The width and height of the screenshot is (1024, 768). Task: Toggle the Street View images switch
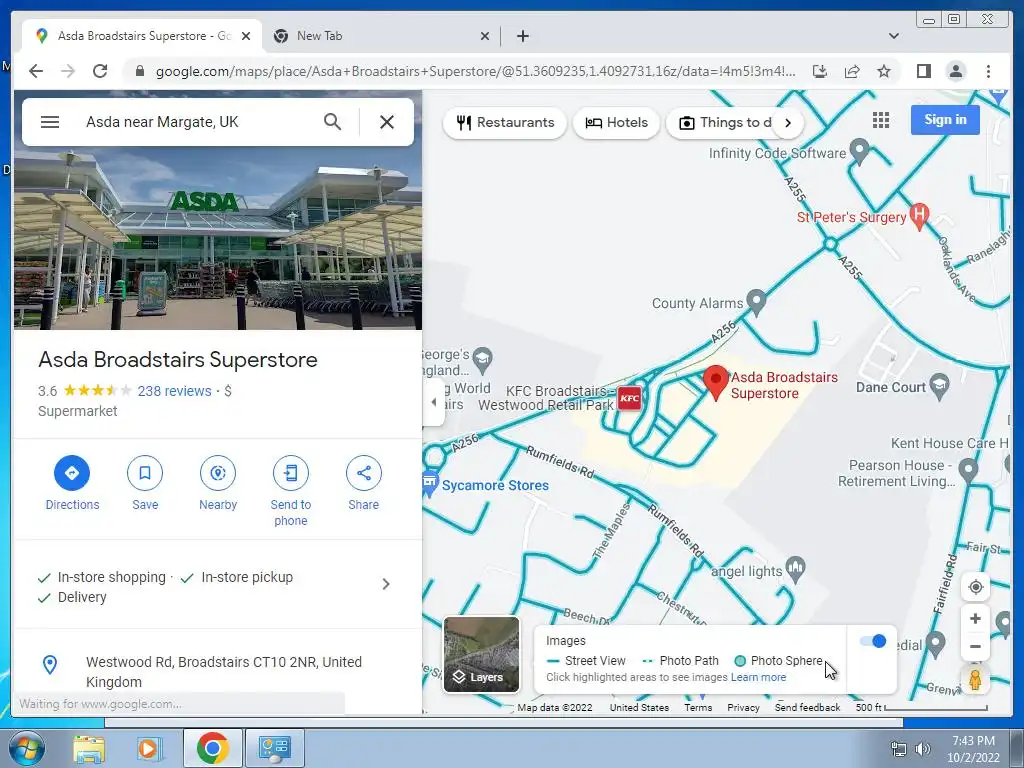(873, 641)
